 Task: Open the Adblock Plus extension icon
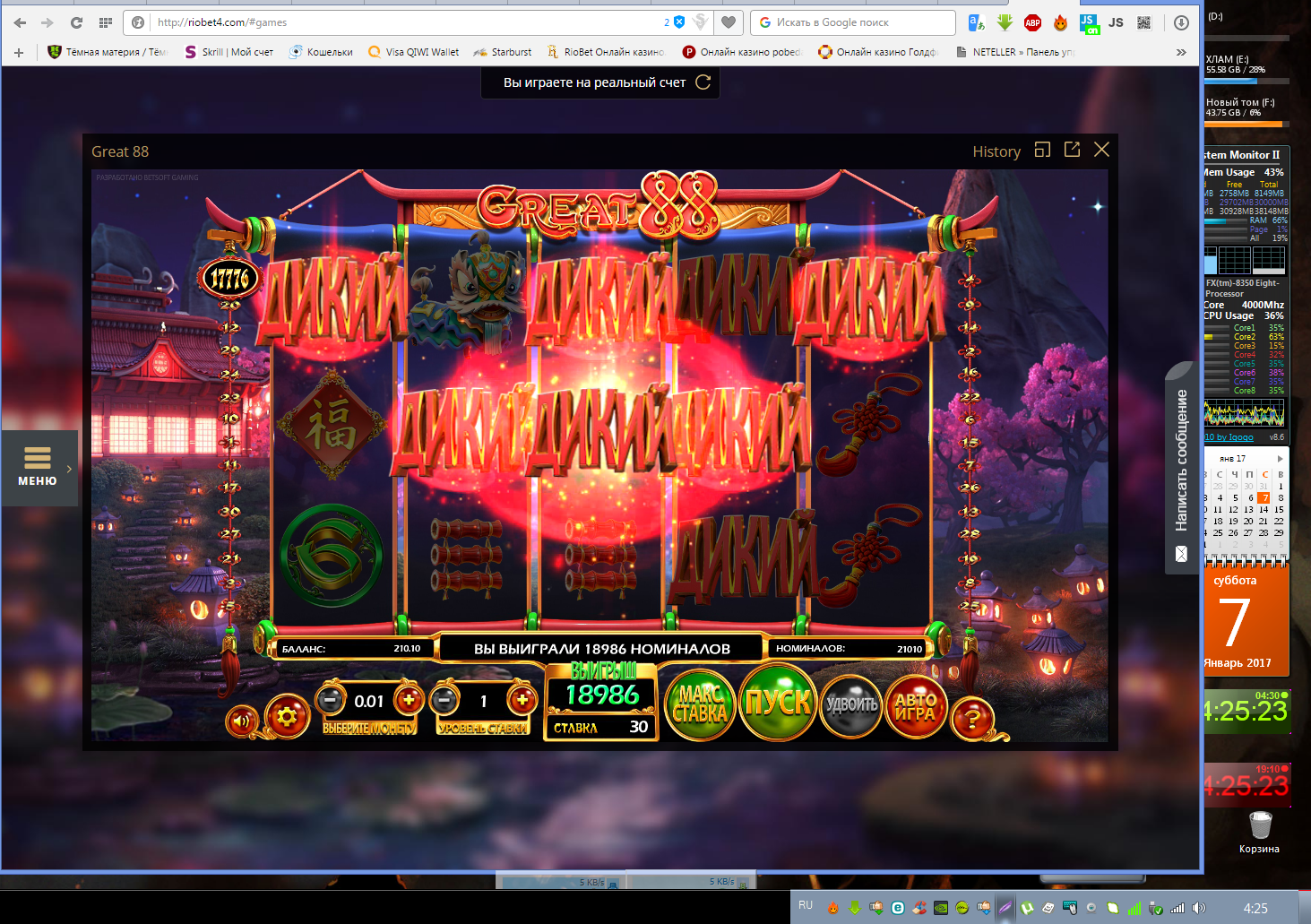coord(1032,22)
